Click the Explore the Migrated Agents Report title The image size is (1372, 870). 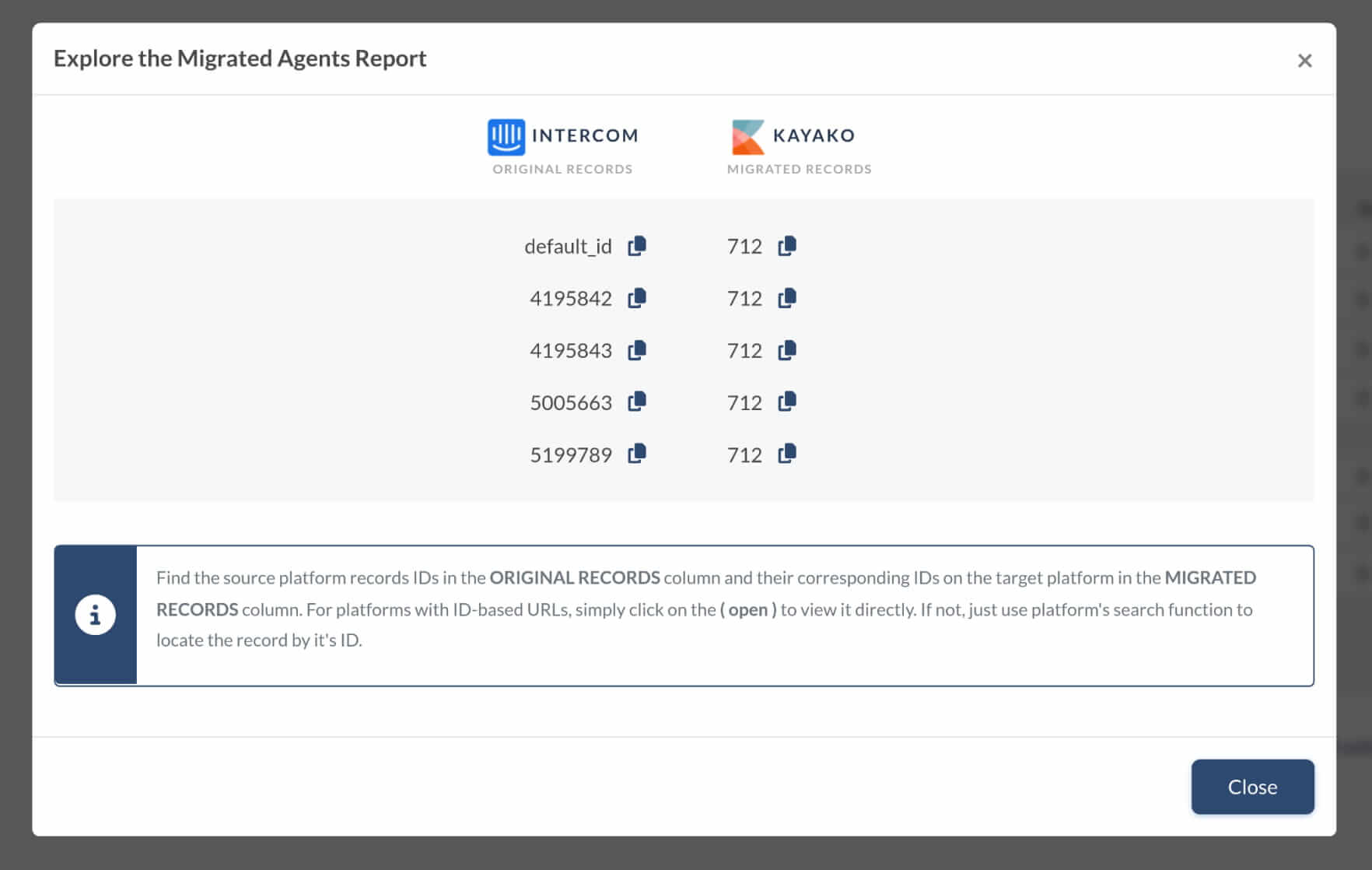click(x=240, y=58)
